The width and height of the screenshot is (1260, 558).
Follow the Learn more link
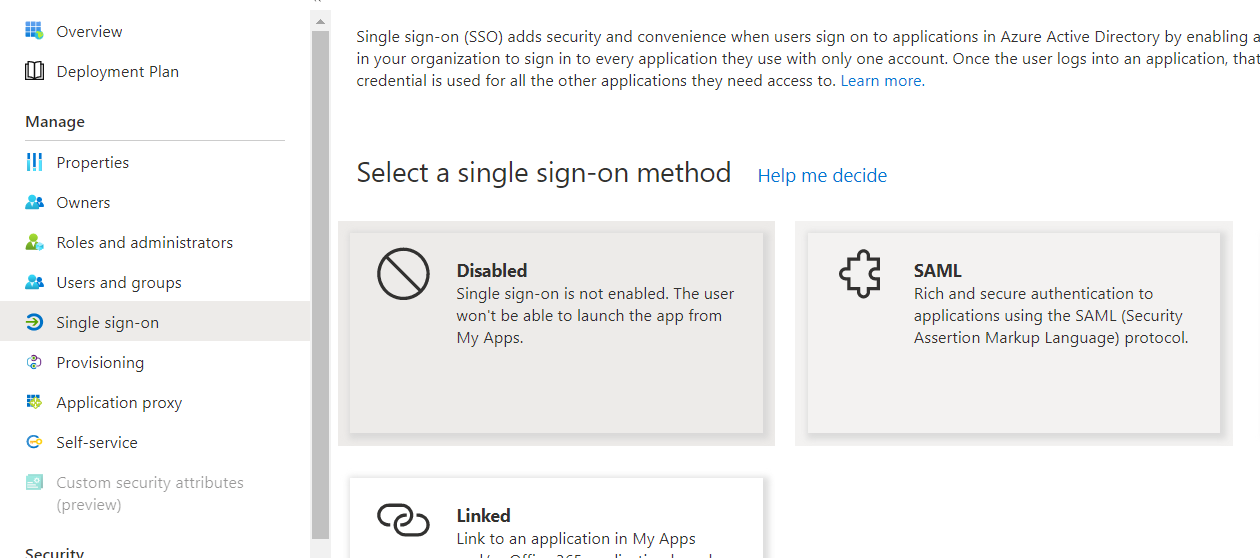881,81
